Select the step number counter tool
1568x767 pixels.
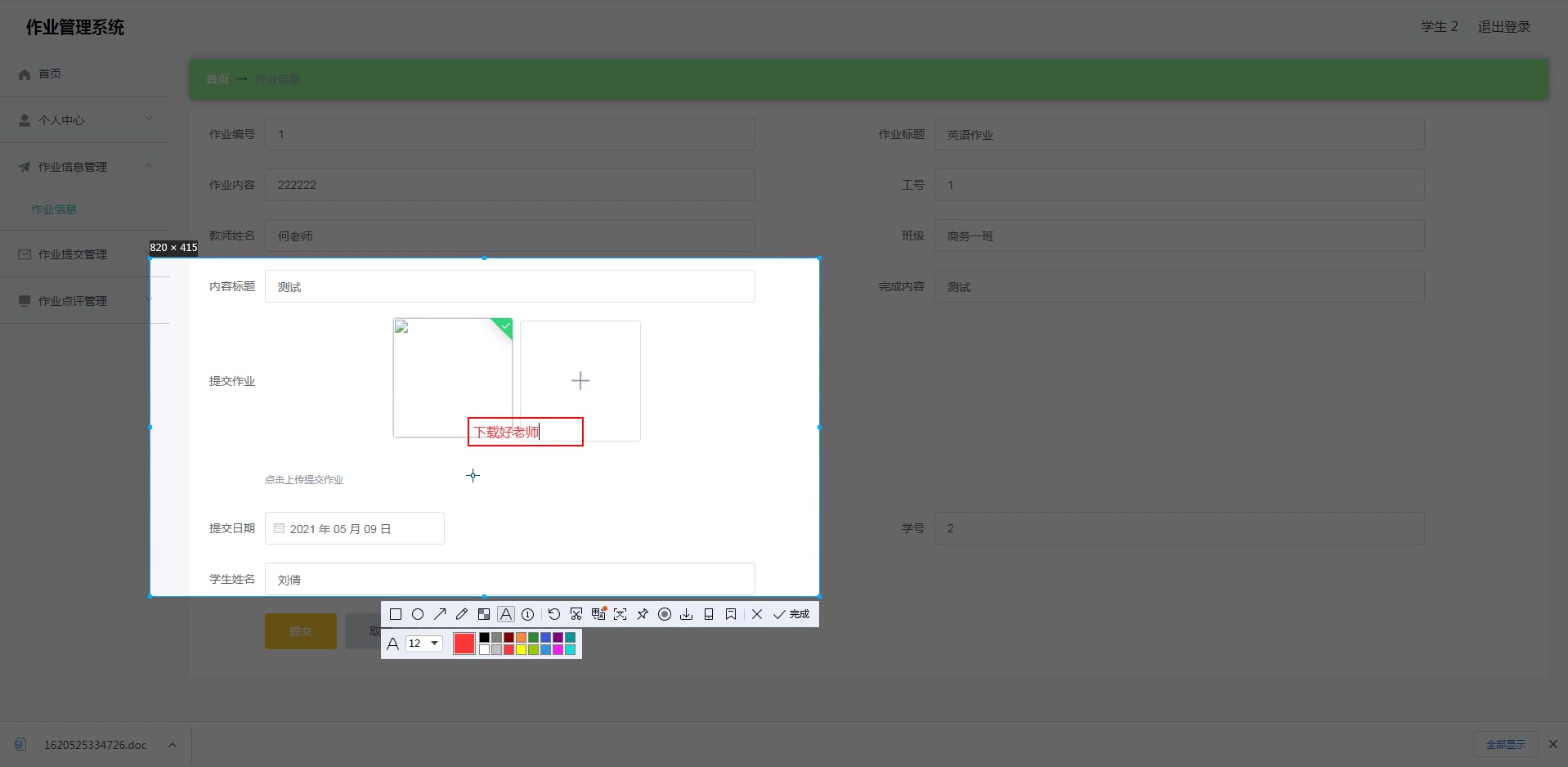528,614
